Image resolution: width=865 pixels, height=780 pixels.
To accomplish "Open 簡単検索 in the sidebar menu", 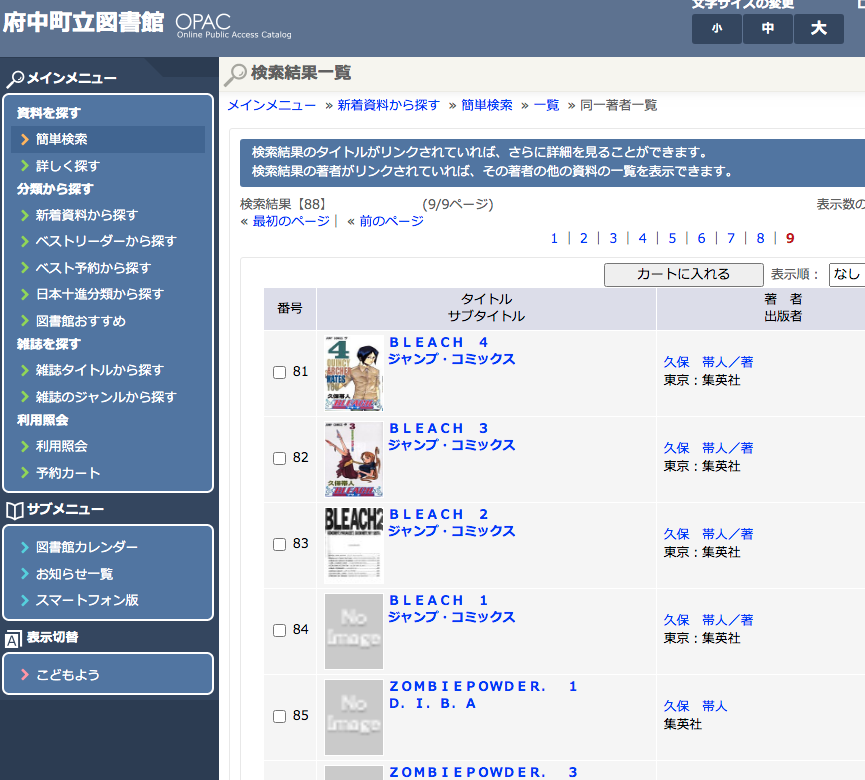I will coord(62,139).
